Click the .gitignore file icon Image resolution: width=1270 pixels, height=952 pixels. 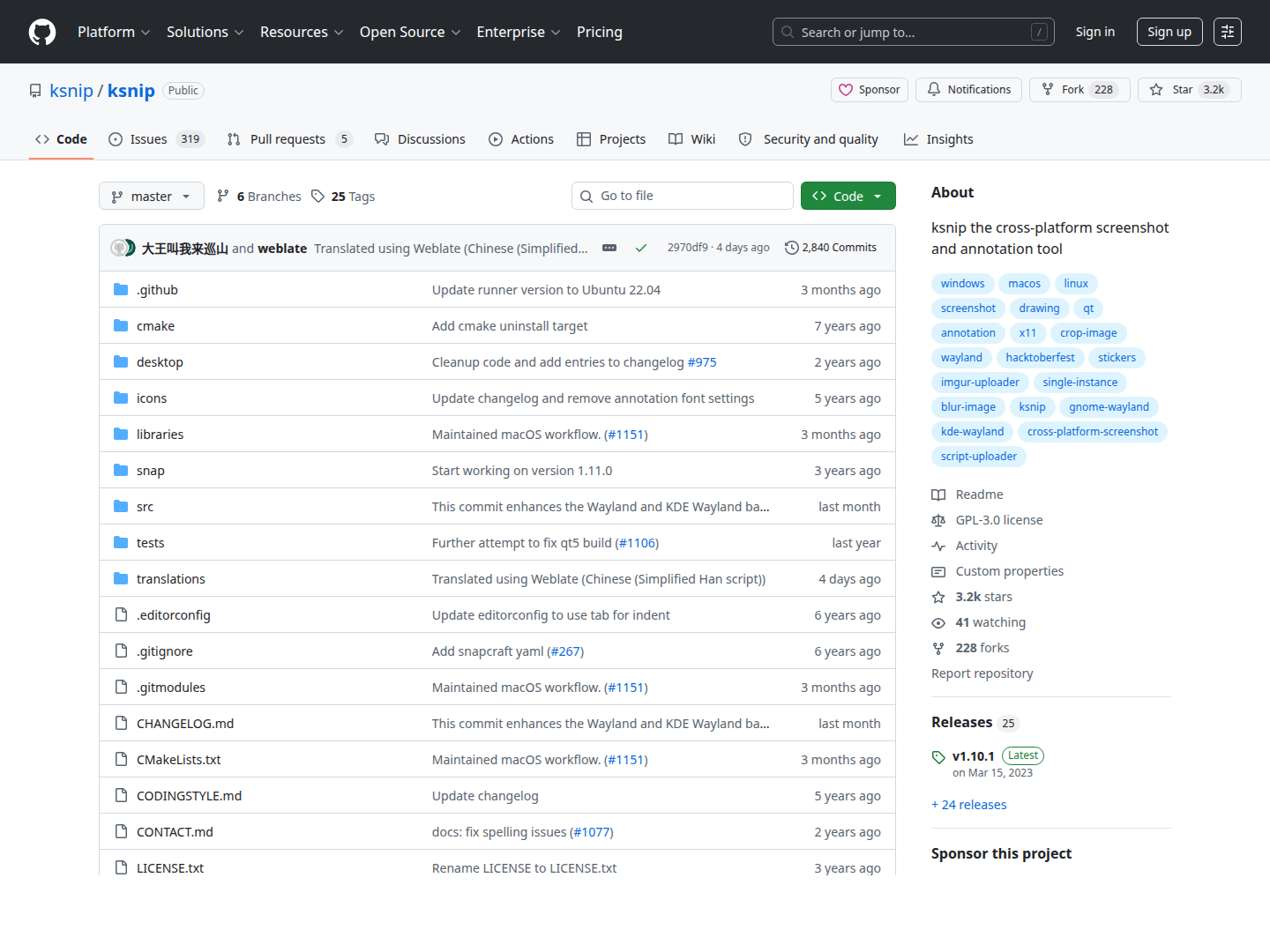click(121, 651)
